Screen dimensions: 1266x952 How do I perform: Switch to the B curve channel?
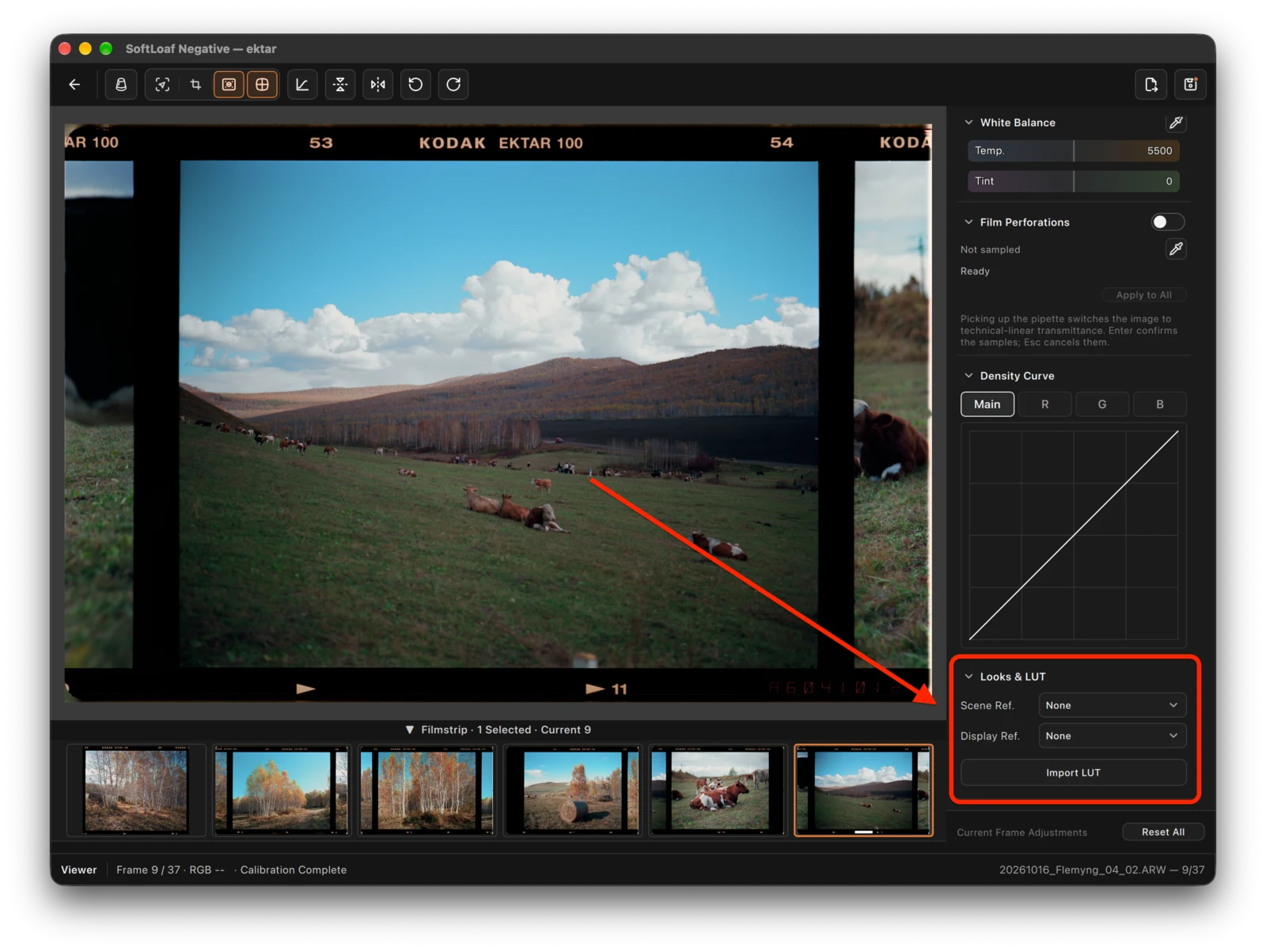[1160, 404]
